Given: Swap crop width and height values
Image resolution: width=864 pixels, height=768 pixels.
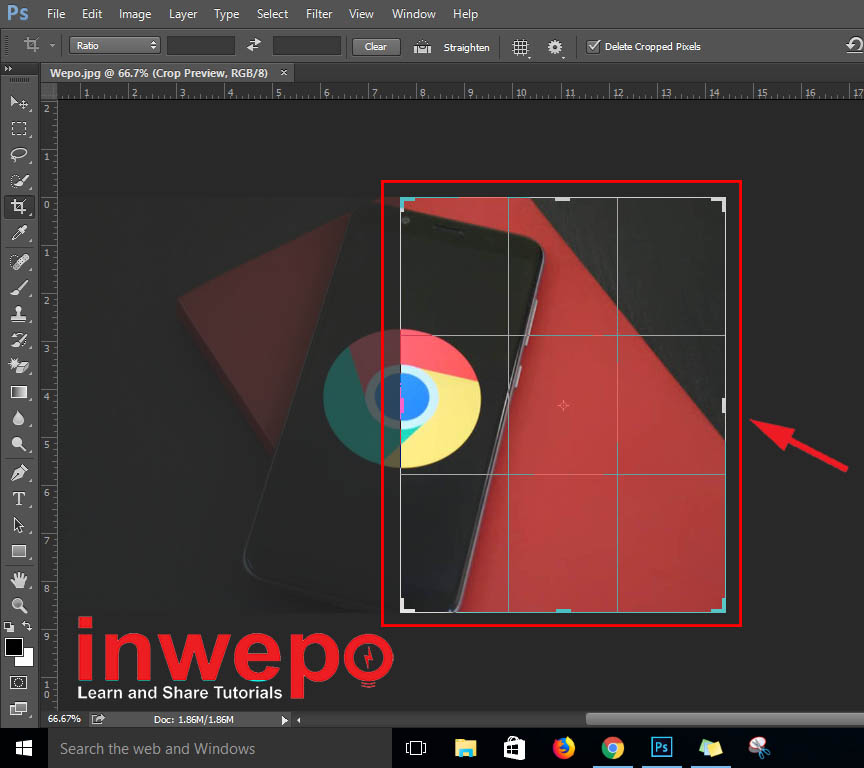Looking at the screenshot, I should (x=254, y=46).
